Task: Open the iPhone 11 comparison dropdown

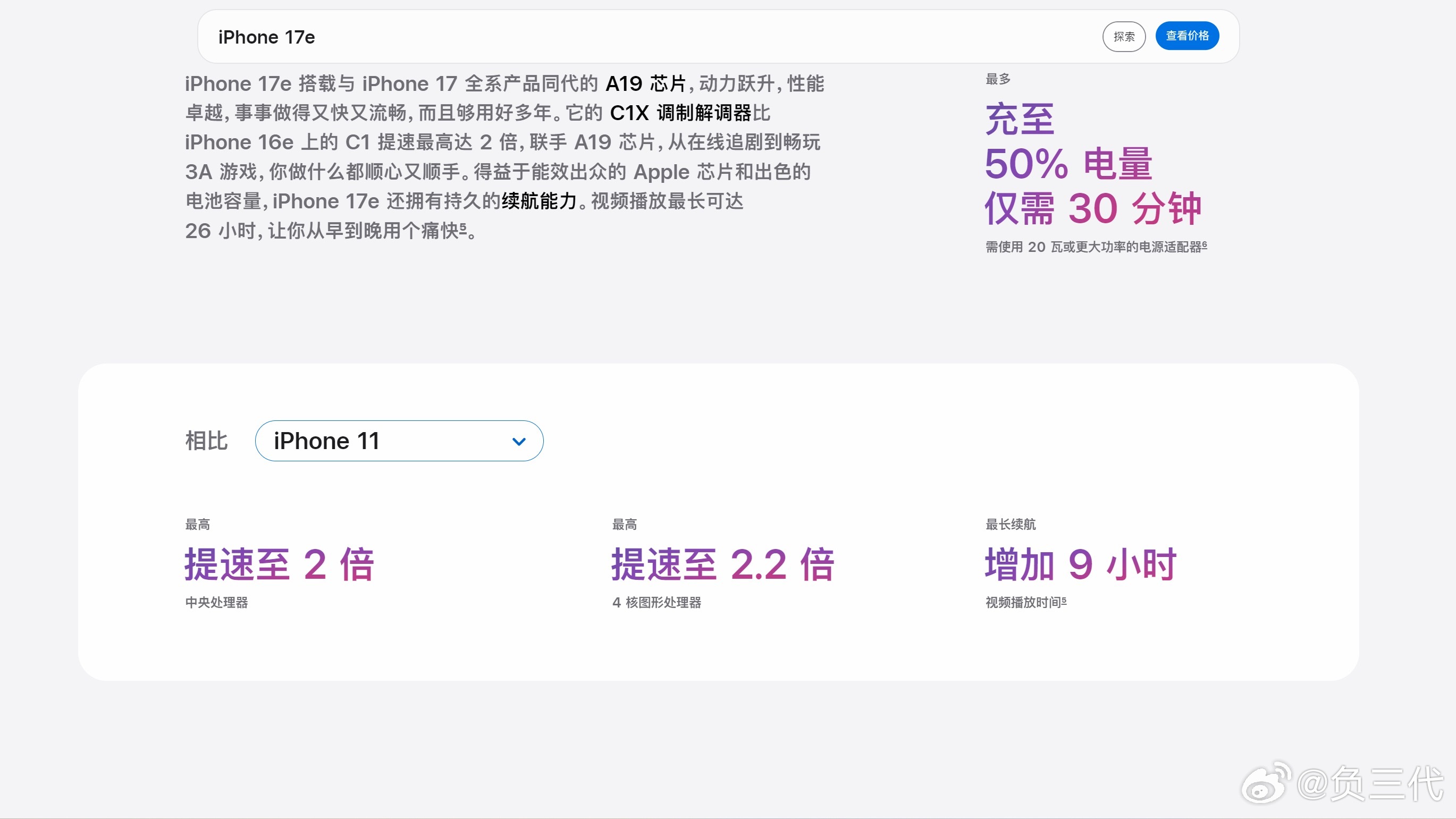Action: point(399,441)
